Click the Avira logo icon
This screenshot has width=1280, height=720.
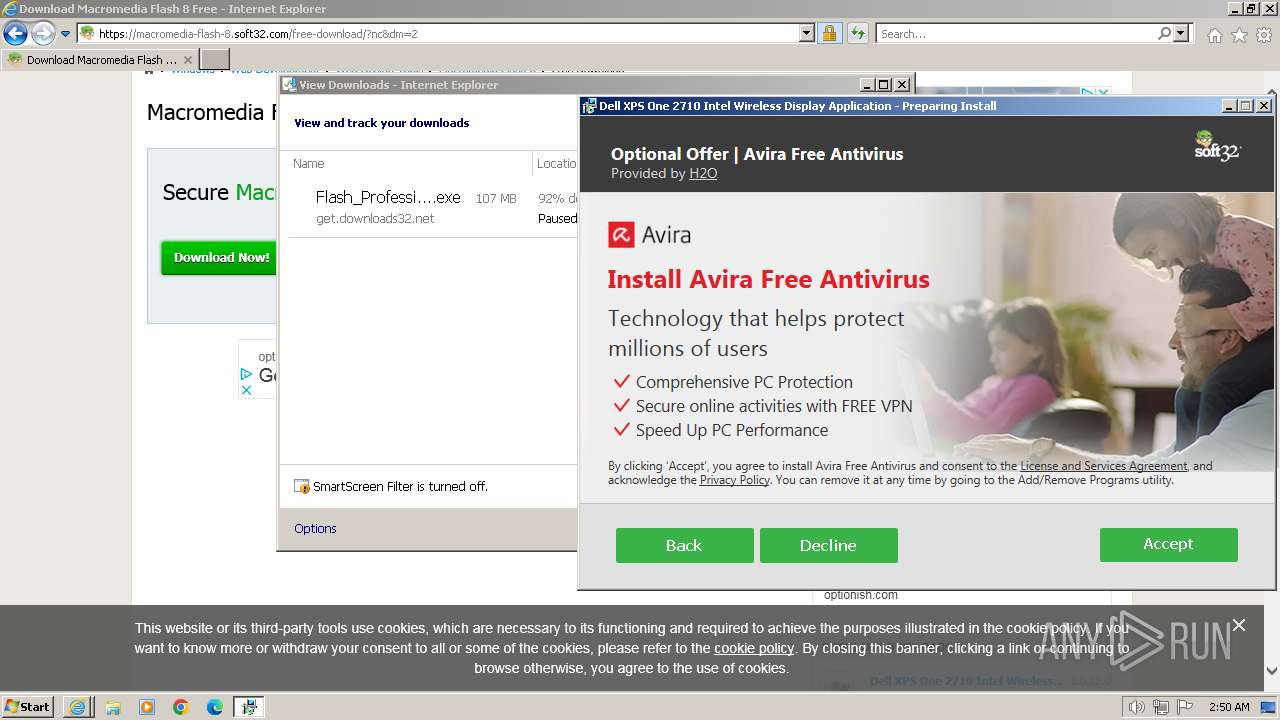coord(620,235)
